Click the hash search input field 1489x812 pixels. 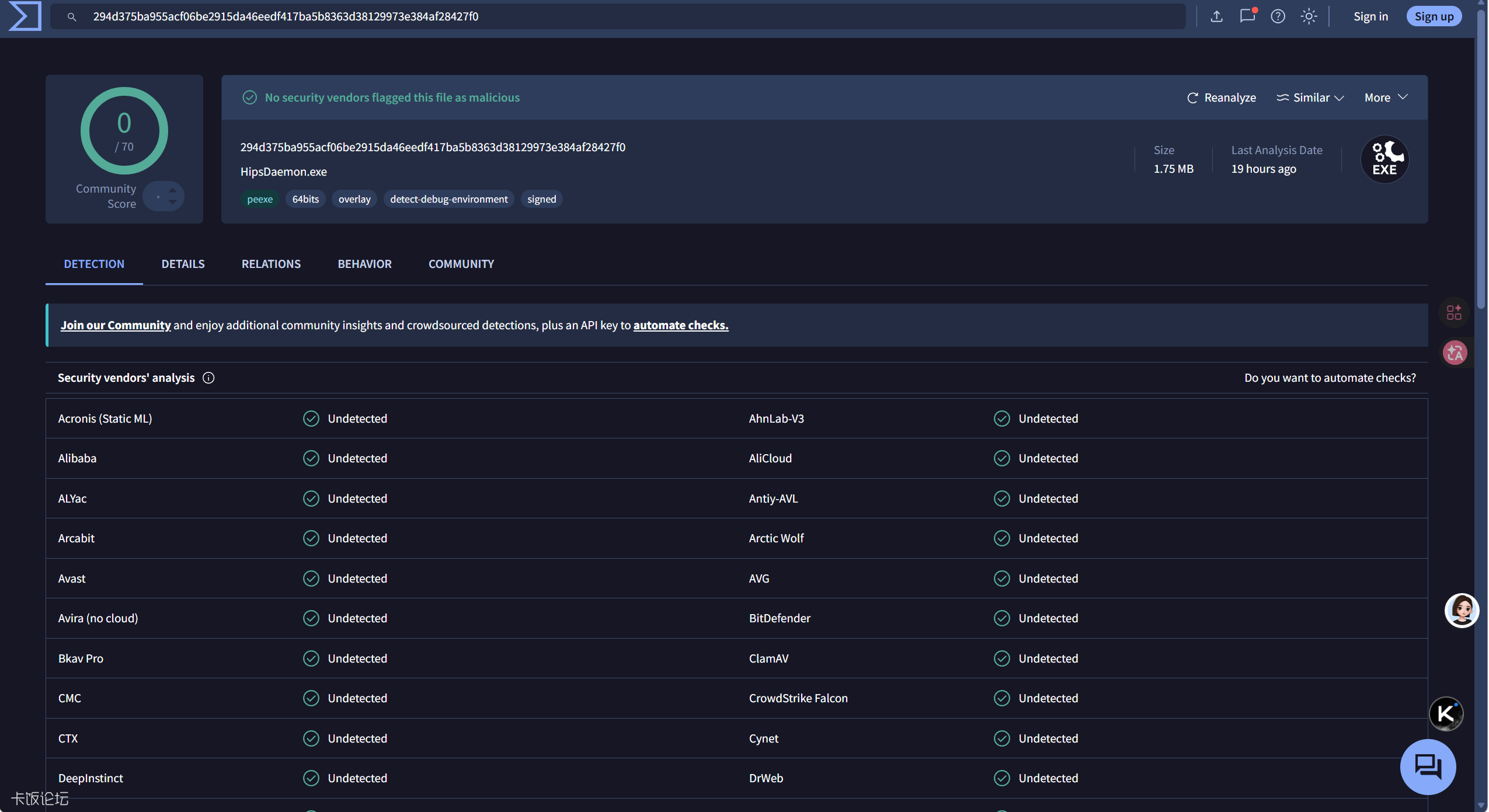click(x=618, y=16)
